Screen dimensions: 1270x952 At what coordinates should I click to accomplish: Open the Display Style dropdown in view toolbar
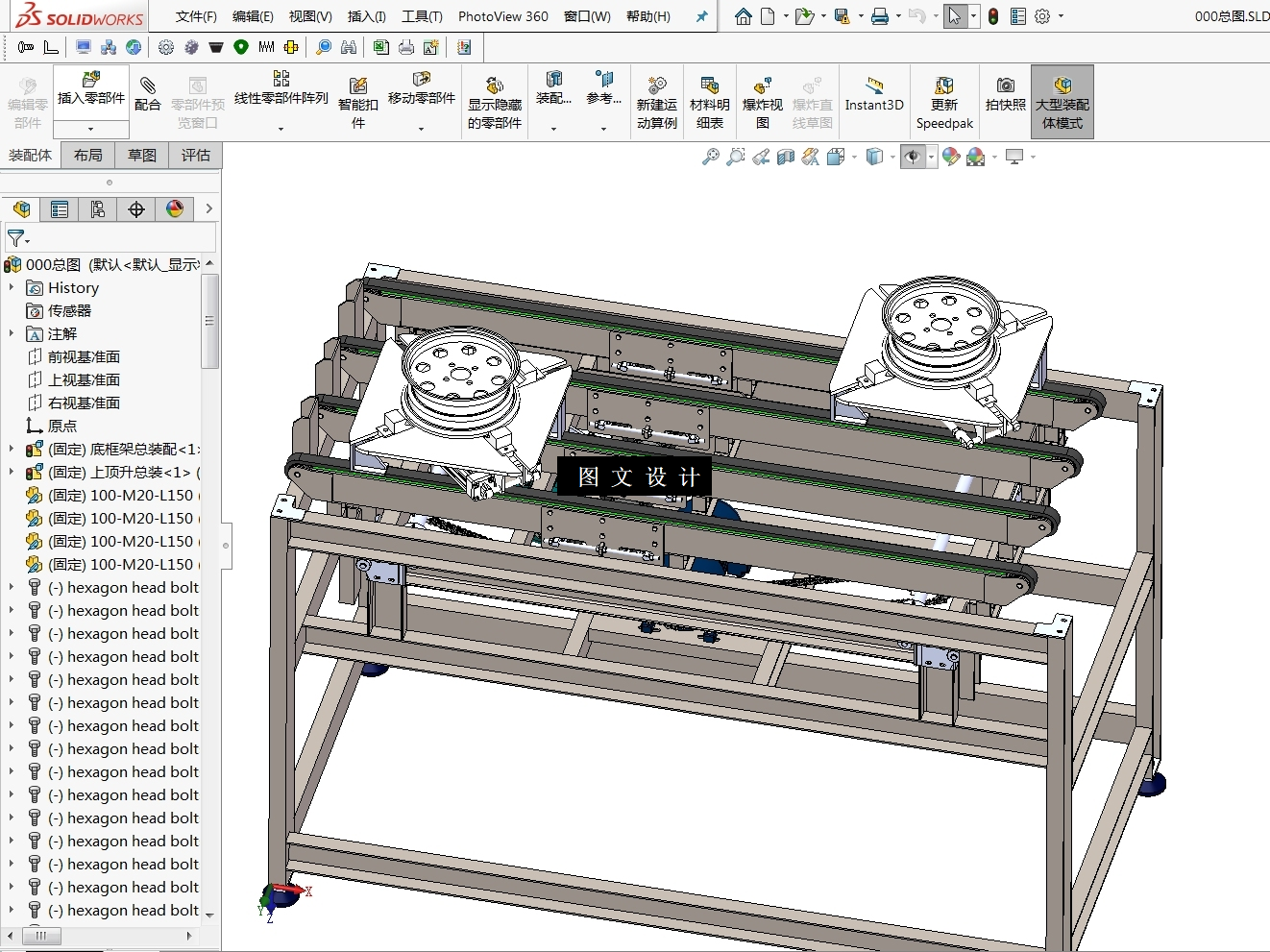click(892, 157)
